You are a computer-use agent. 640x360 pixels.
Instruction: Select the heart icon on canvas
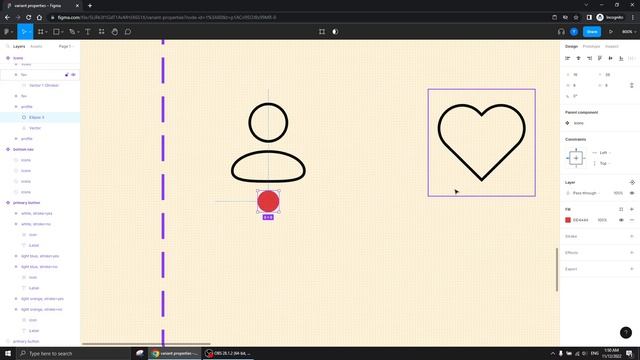pos(482,142)
